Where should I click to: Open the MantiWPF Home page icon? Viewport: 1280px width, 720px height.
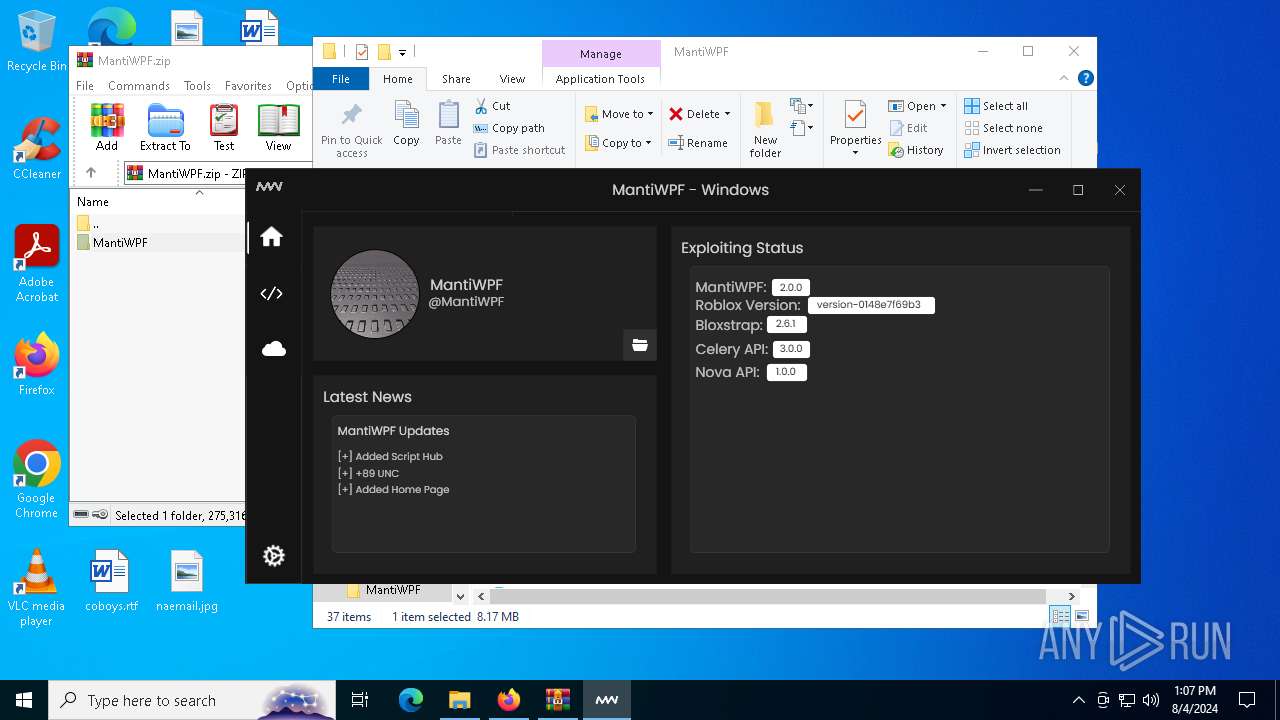pyautogui.click(x=271, y=237)
